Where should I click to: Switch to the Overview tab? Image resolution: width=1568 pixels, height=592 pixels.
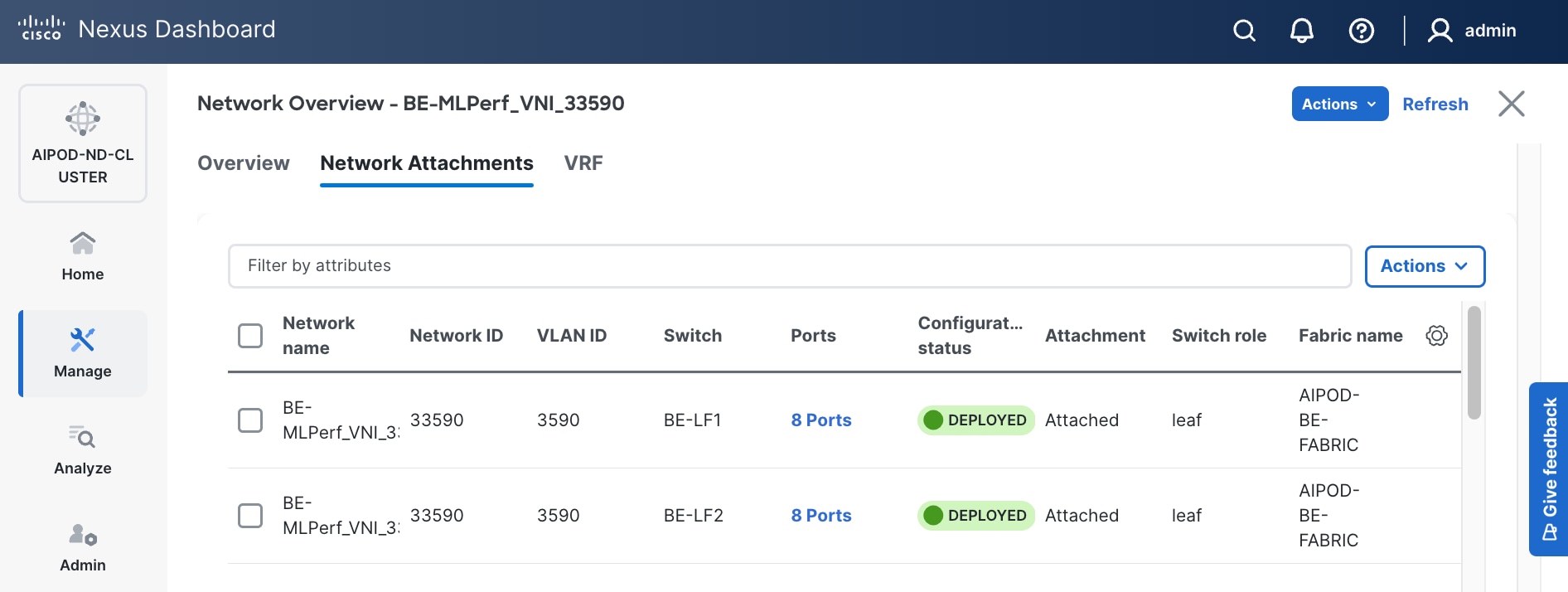click(x=244, y=163)
